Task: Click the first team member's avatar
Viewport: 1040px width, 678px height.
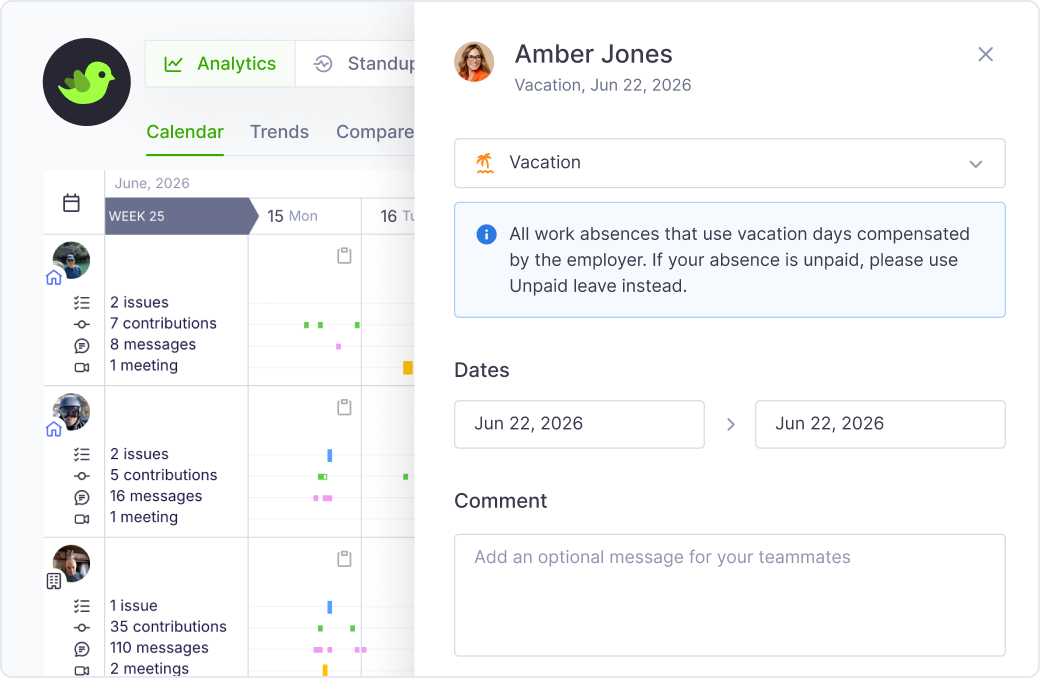Action: (71, 260)
